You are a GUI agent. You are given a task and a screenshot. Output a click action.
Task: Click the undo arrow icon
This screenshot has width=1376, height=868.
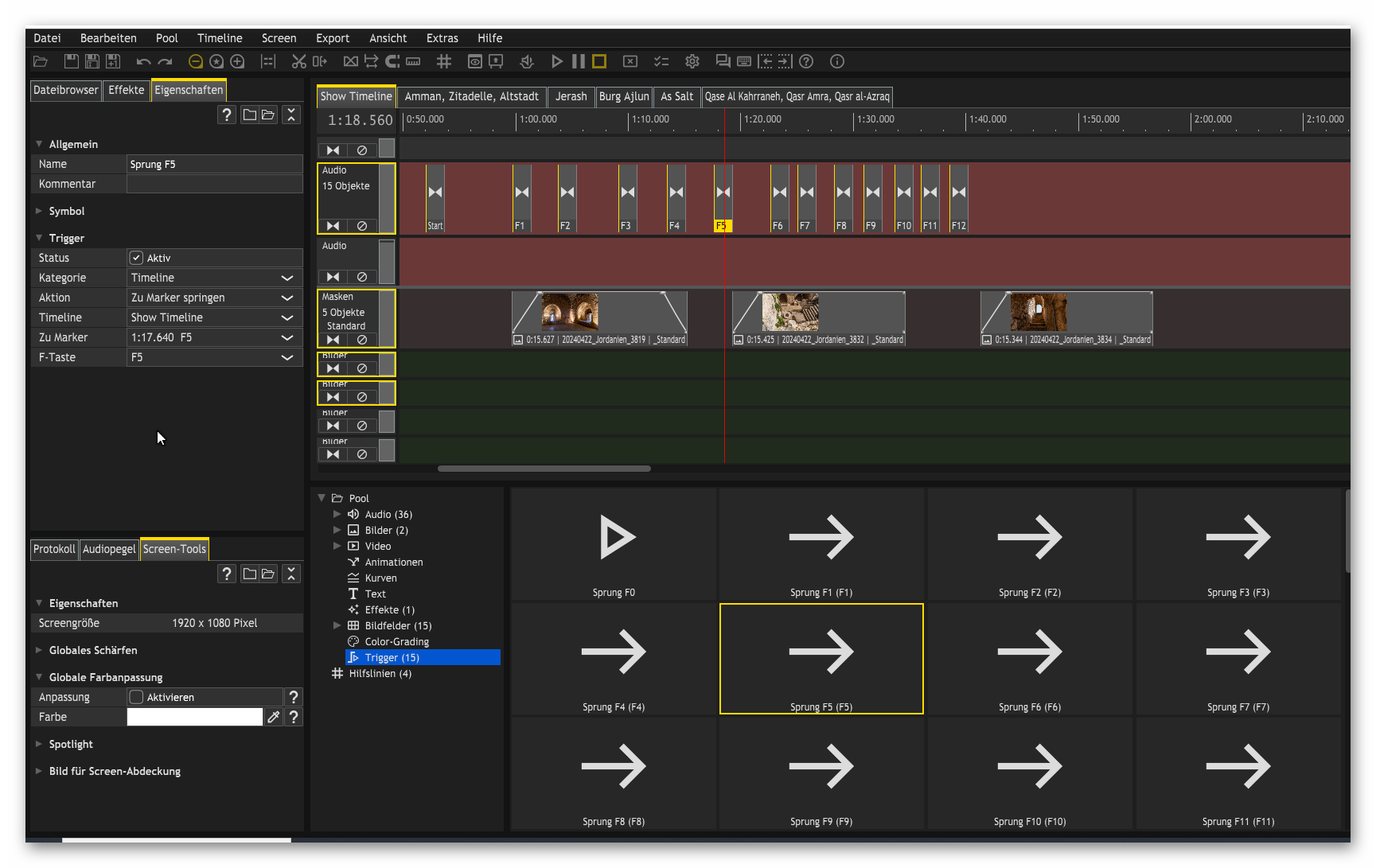143,61
